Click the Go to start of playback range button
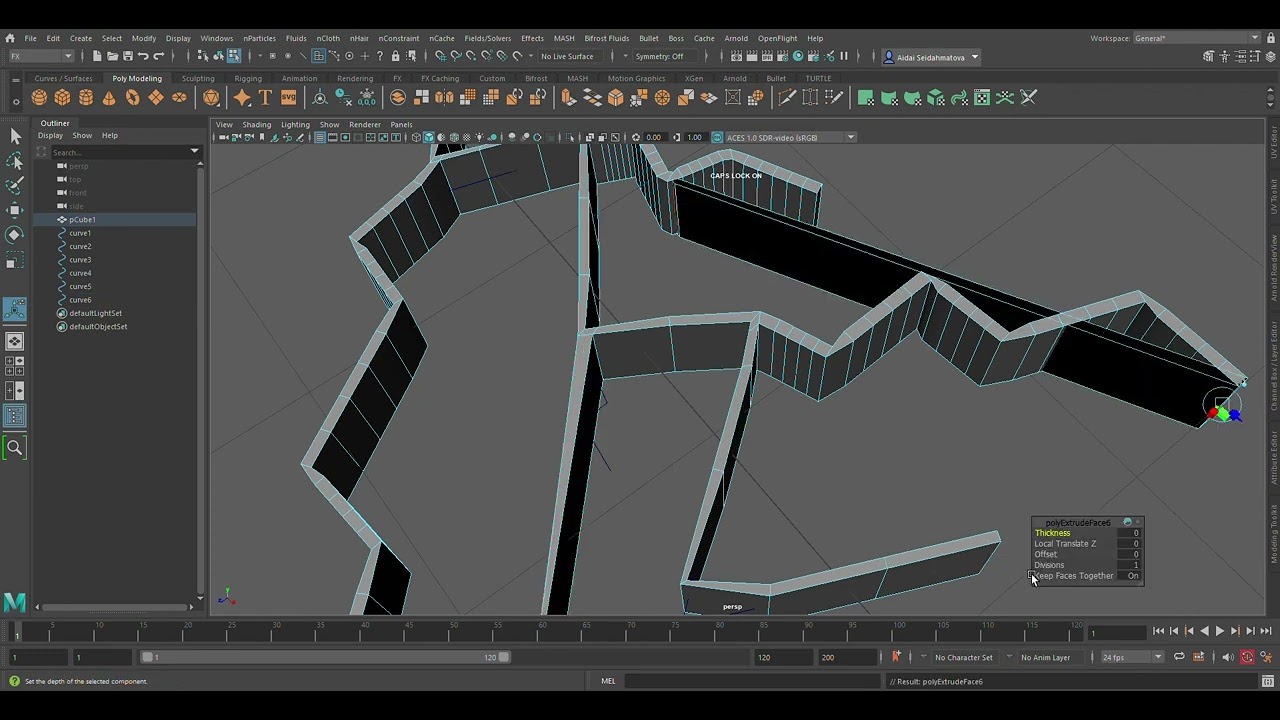1280x720 pixels. [x=1159, y=631]
